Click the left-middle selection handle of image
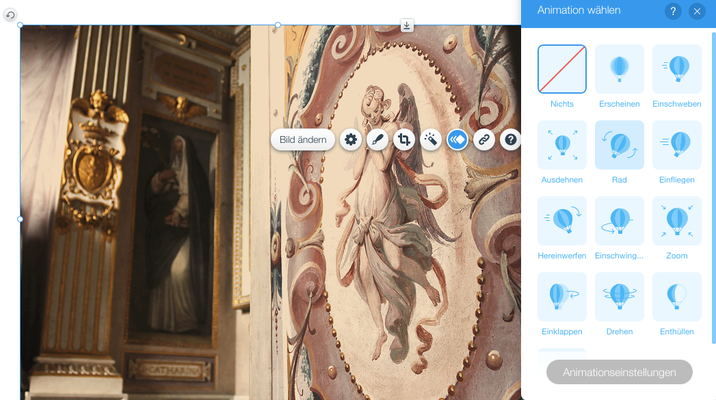The width and height of the screenshot is (716, 400). point(20,219)
